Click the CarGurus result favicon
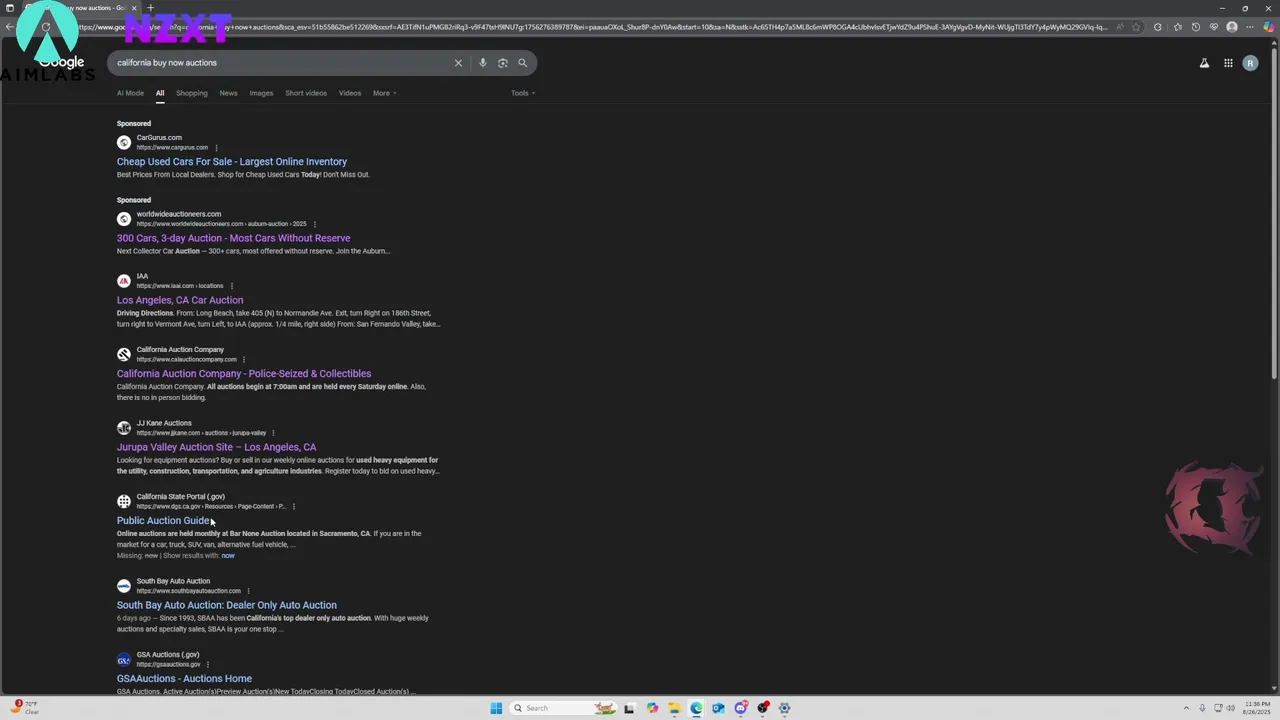1280x720 pixels. [x=124, y=143]
